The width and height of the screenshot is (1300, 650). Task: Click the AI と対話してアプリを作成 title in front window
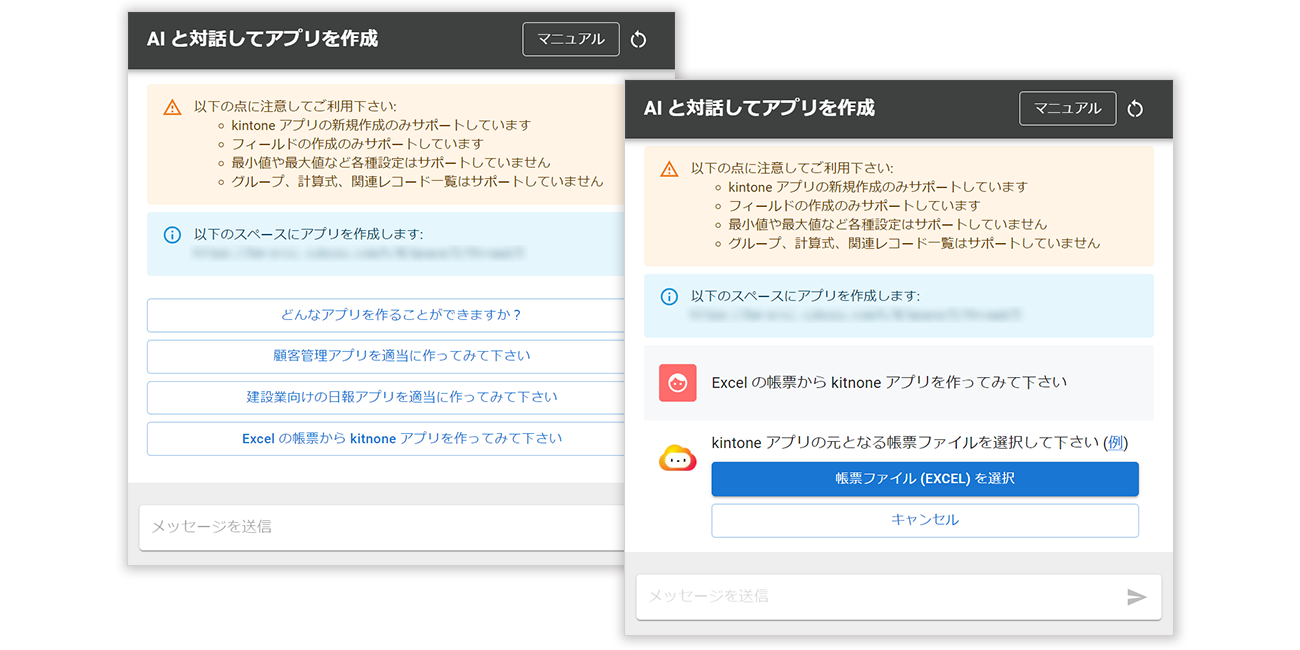pos(759,108)
